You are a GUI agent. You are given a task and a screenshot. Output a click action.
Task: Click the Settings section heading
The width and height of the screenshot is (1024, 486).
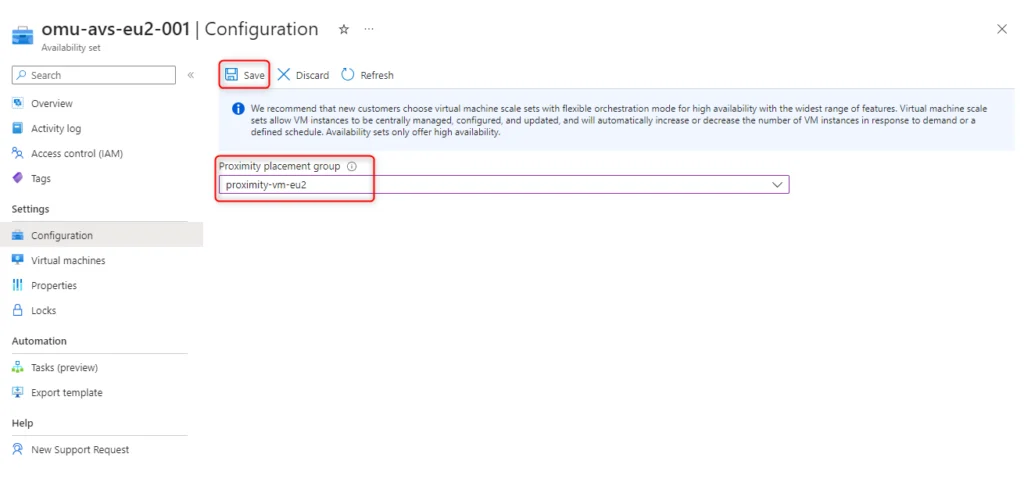31,209
